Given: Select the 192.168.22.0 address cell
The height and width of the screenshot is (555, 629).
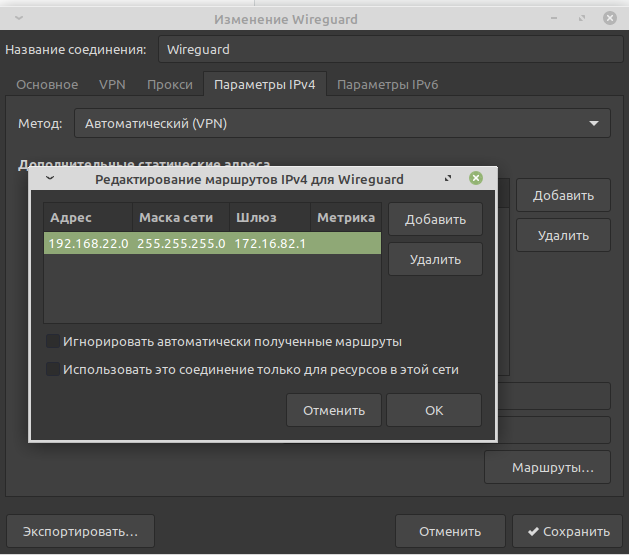Looking at the screenshot, I should [x=88, y=243].
